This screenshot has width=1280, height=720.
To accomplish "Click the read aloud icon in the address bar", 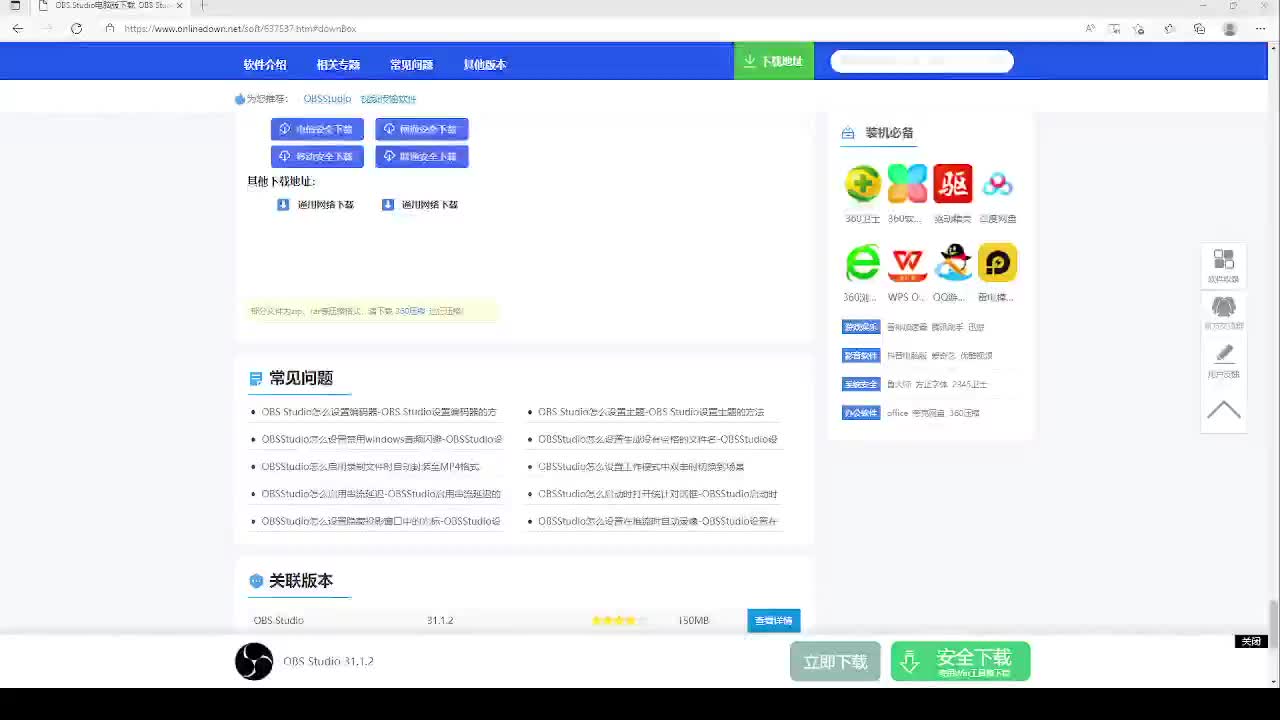I will click(1090, 29).
